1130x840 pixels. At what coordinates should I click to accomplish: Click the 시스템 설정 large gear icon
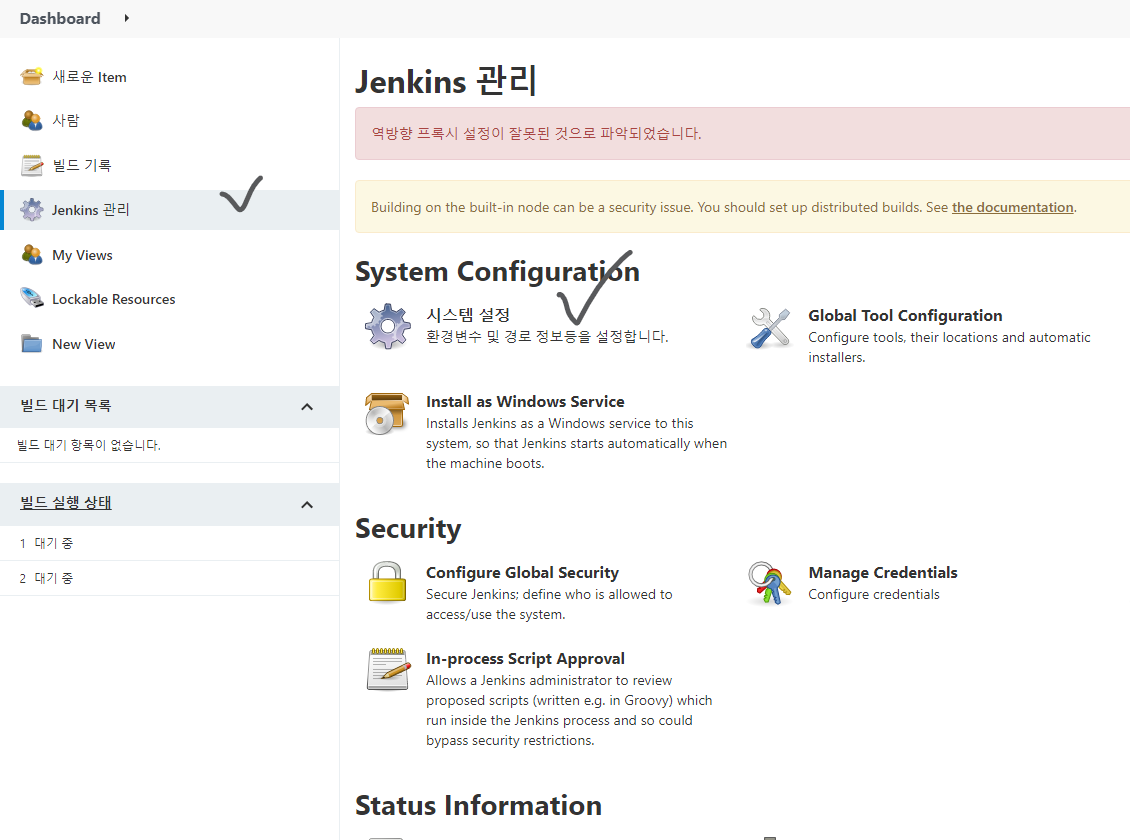[388, 326]
